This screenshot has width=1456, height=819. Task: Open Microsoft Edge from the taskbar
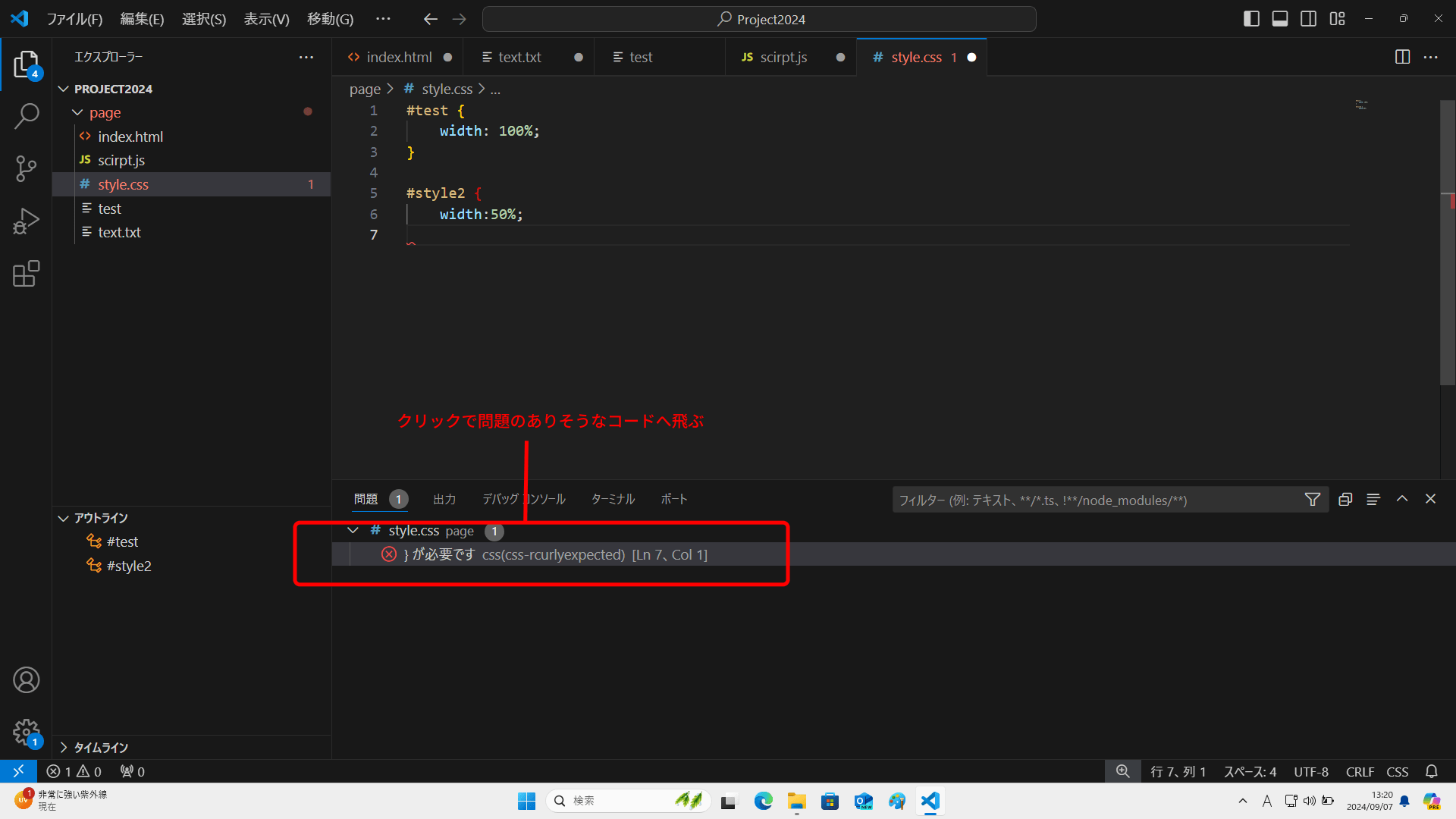[x=763, y=801]
